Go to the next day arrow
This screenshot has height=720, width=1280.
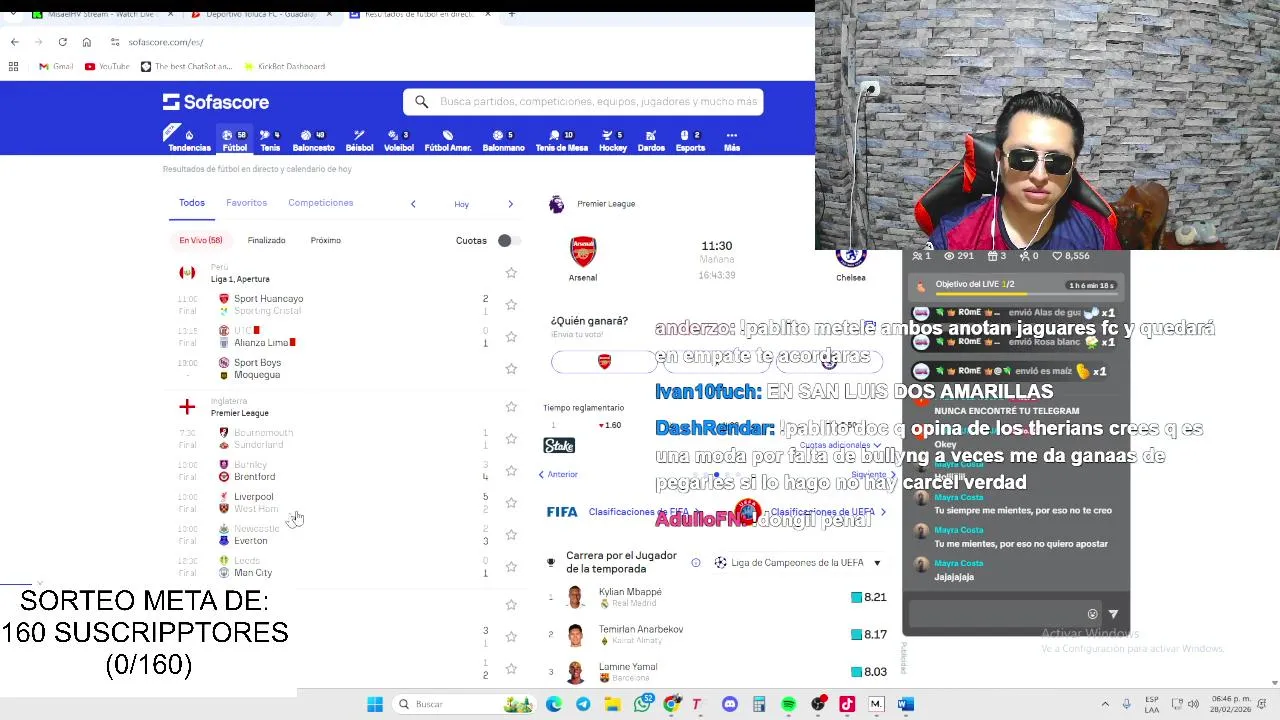(510, 204)
